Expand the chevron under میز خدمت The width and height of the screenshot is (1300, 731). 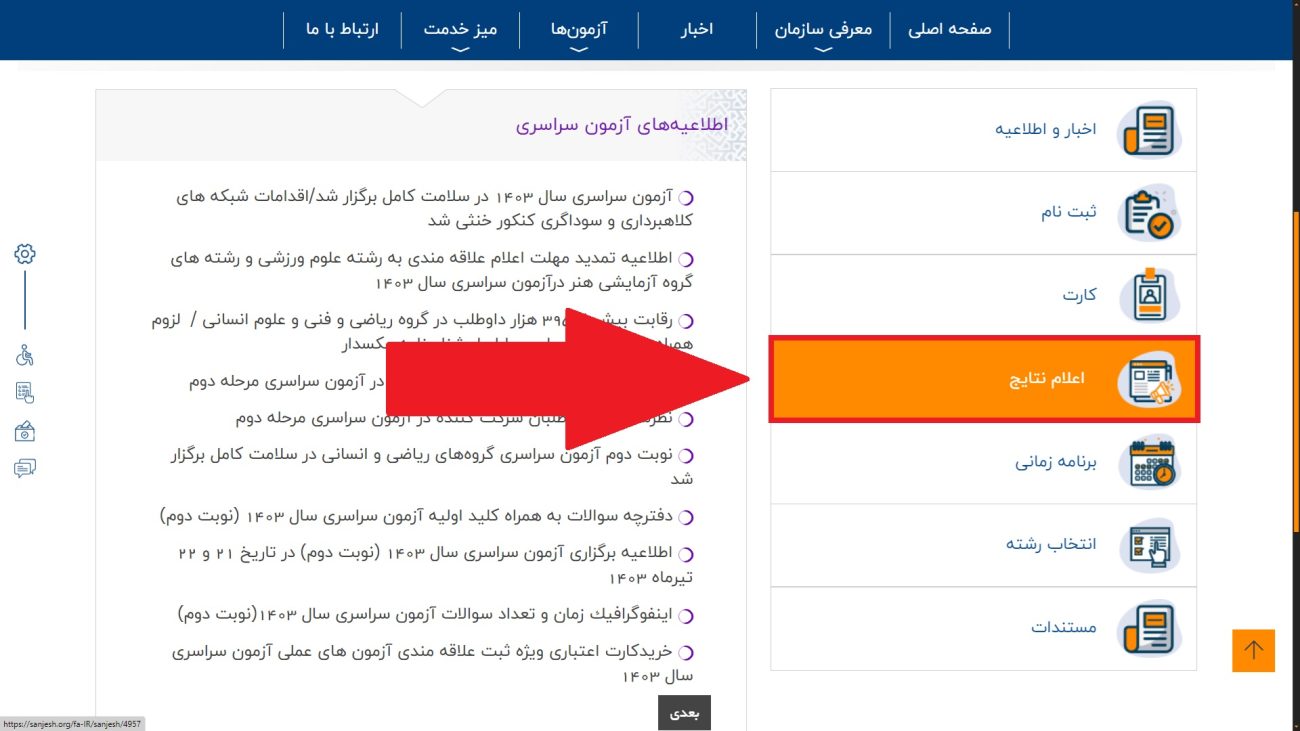pos(460,49)
